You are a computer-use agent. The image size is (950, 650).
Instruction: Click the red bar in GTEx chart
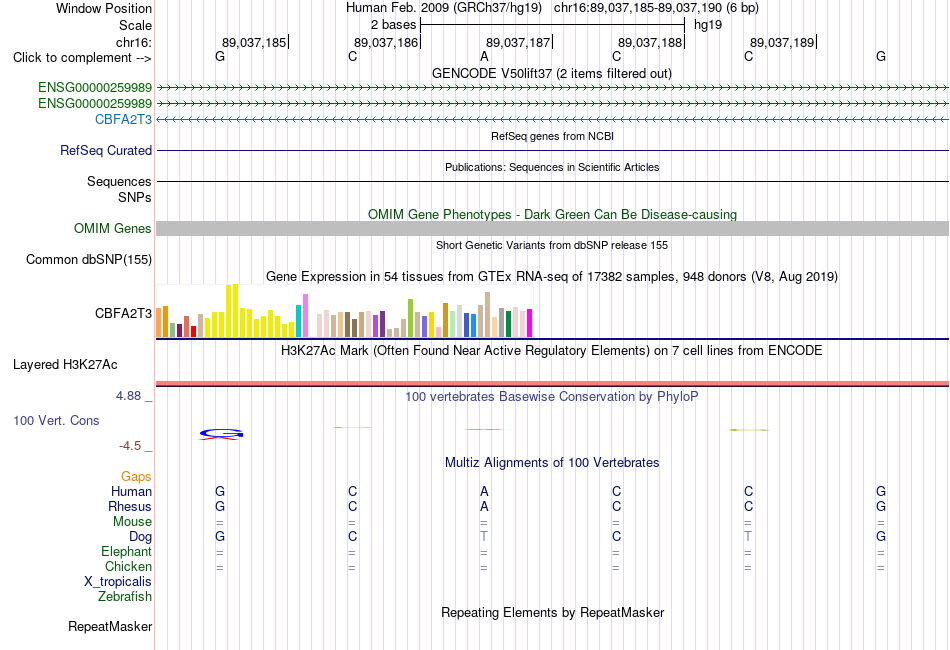click(193, 331)
